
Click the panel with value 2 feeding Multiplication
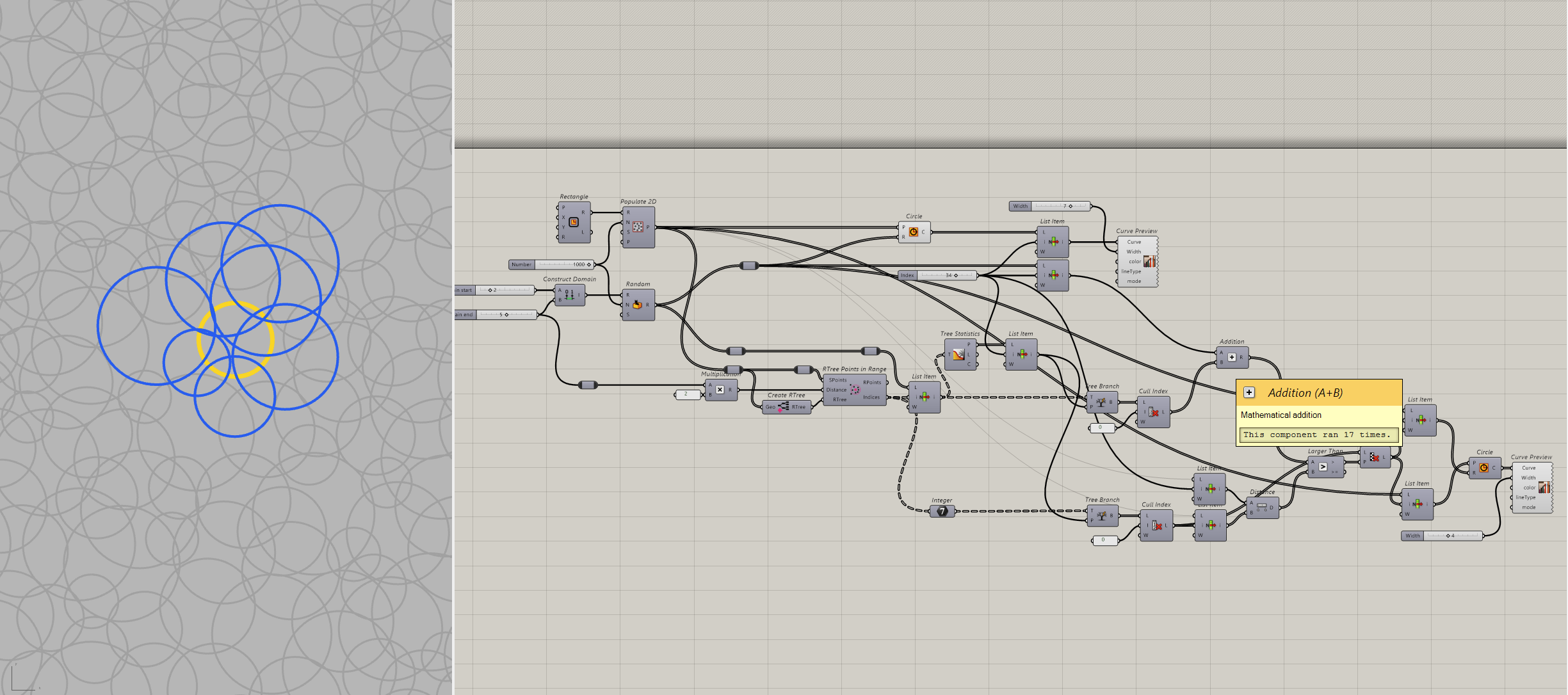click(688, 394)
